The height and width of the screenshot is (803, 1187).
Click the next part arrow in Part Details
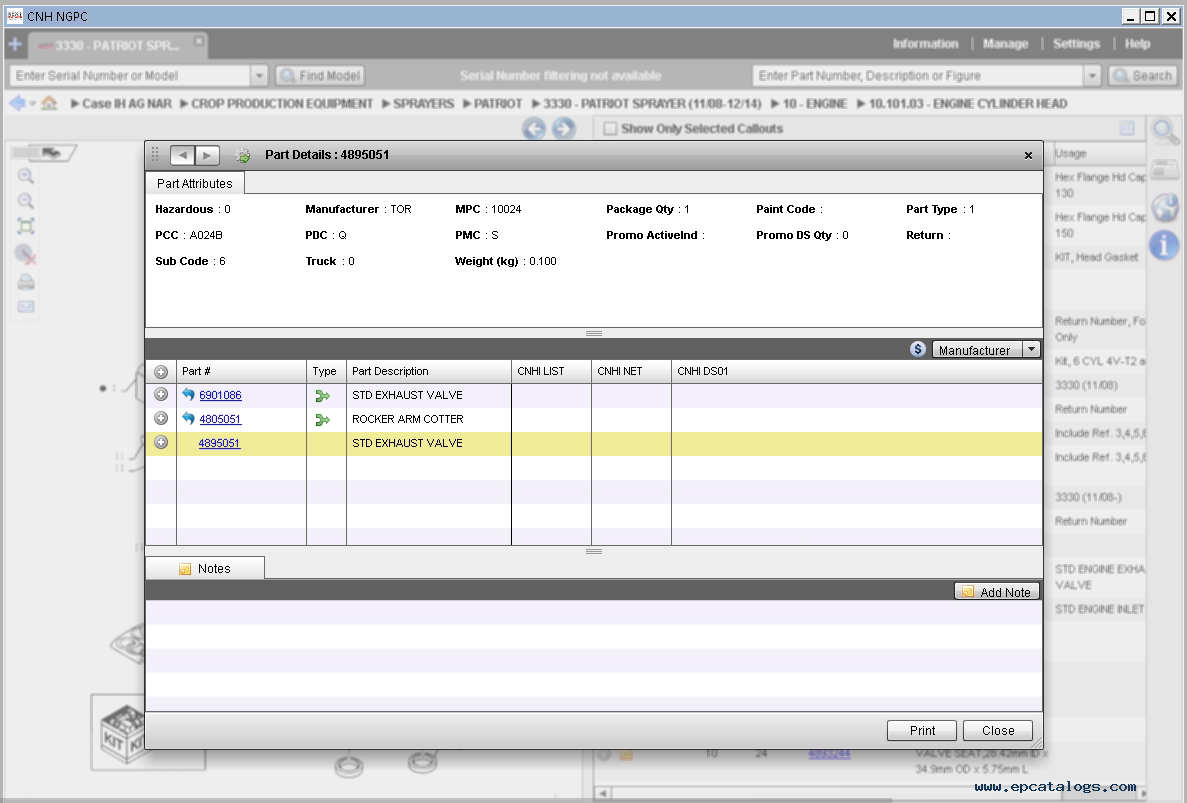point(207,155)
